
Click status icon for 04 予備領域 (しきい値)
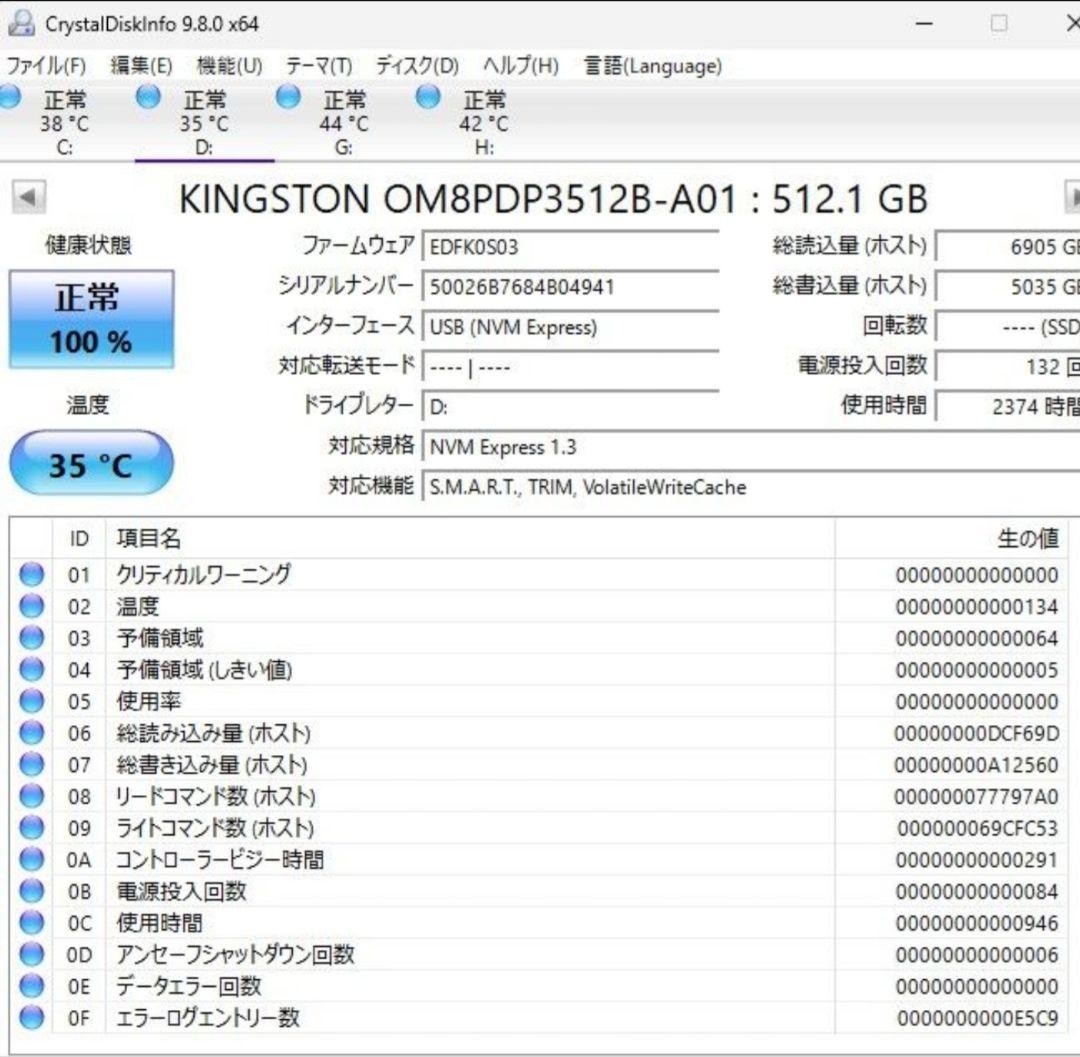coord(32,669)
